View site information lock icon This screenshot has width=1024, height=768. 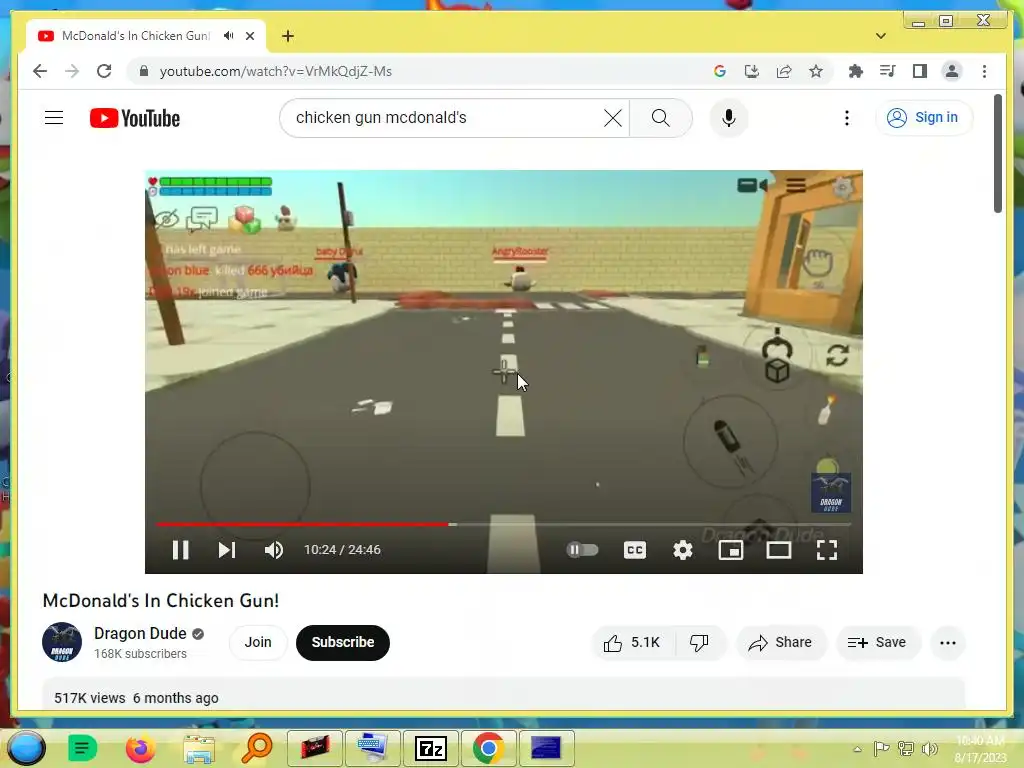click(x=144, y=71)
